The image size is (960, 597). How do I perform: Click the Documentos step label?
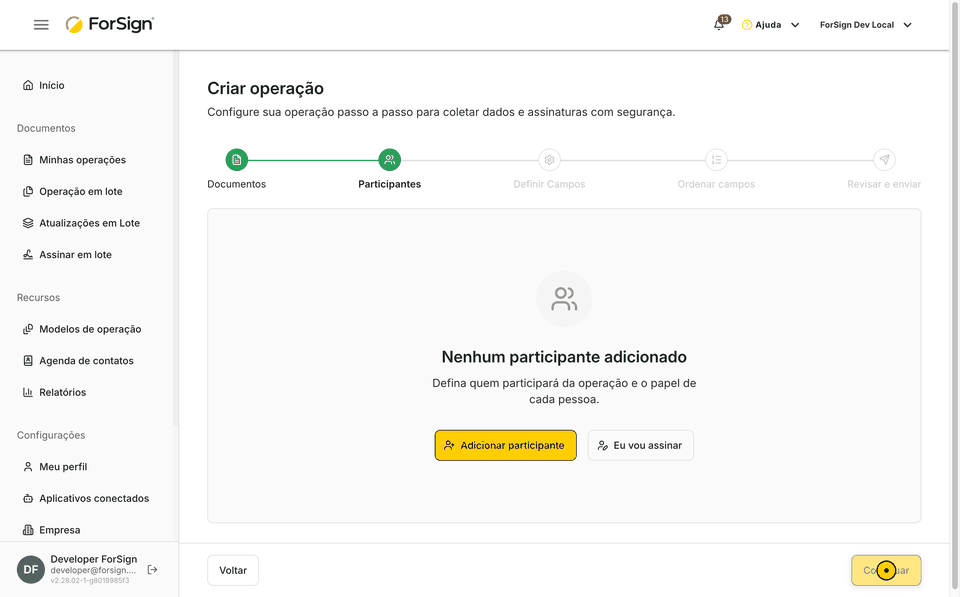[x=236, y=184]
